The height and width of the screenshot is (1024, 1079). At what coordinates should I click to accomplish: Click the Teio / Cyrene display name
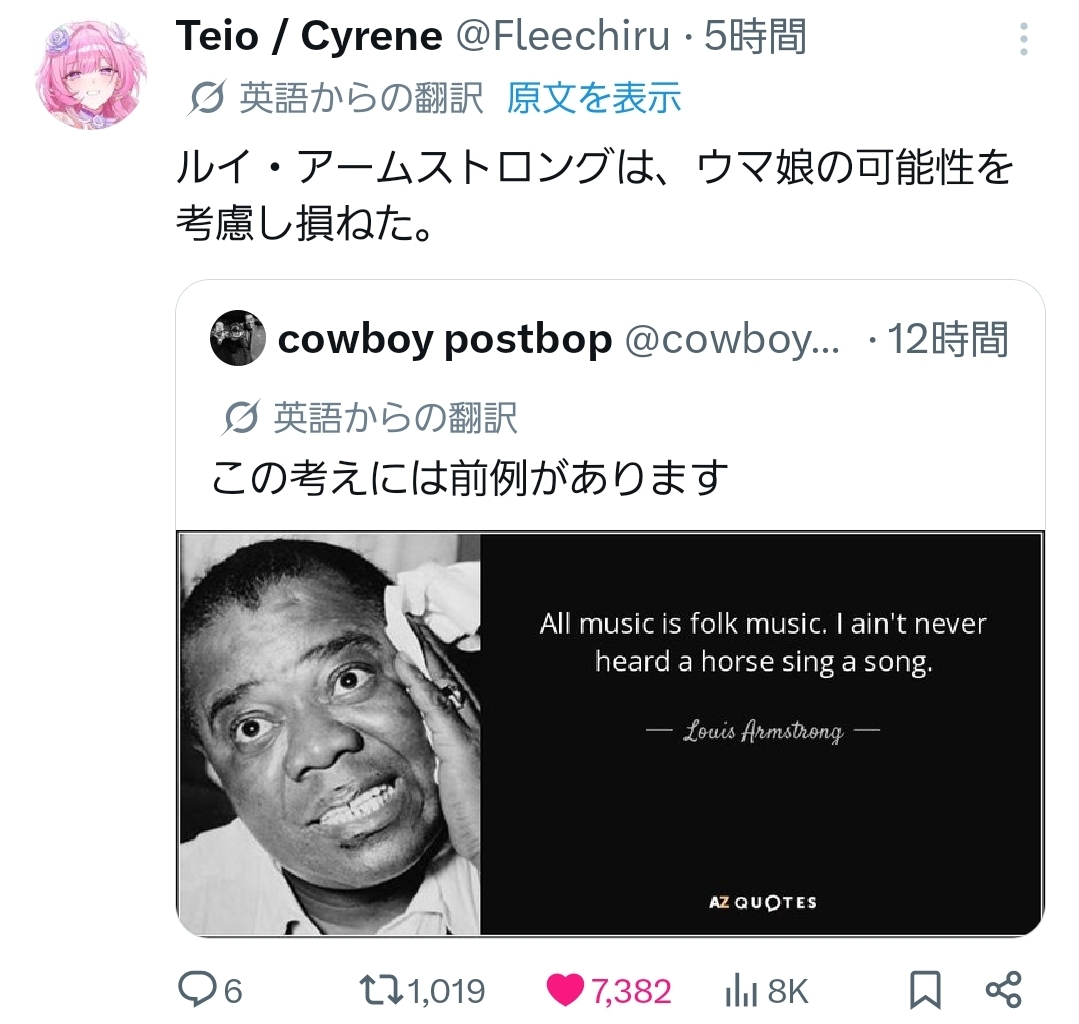[x=309, y=37]
